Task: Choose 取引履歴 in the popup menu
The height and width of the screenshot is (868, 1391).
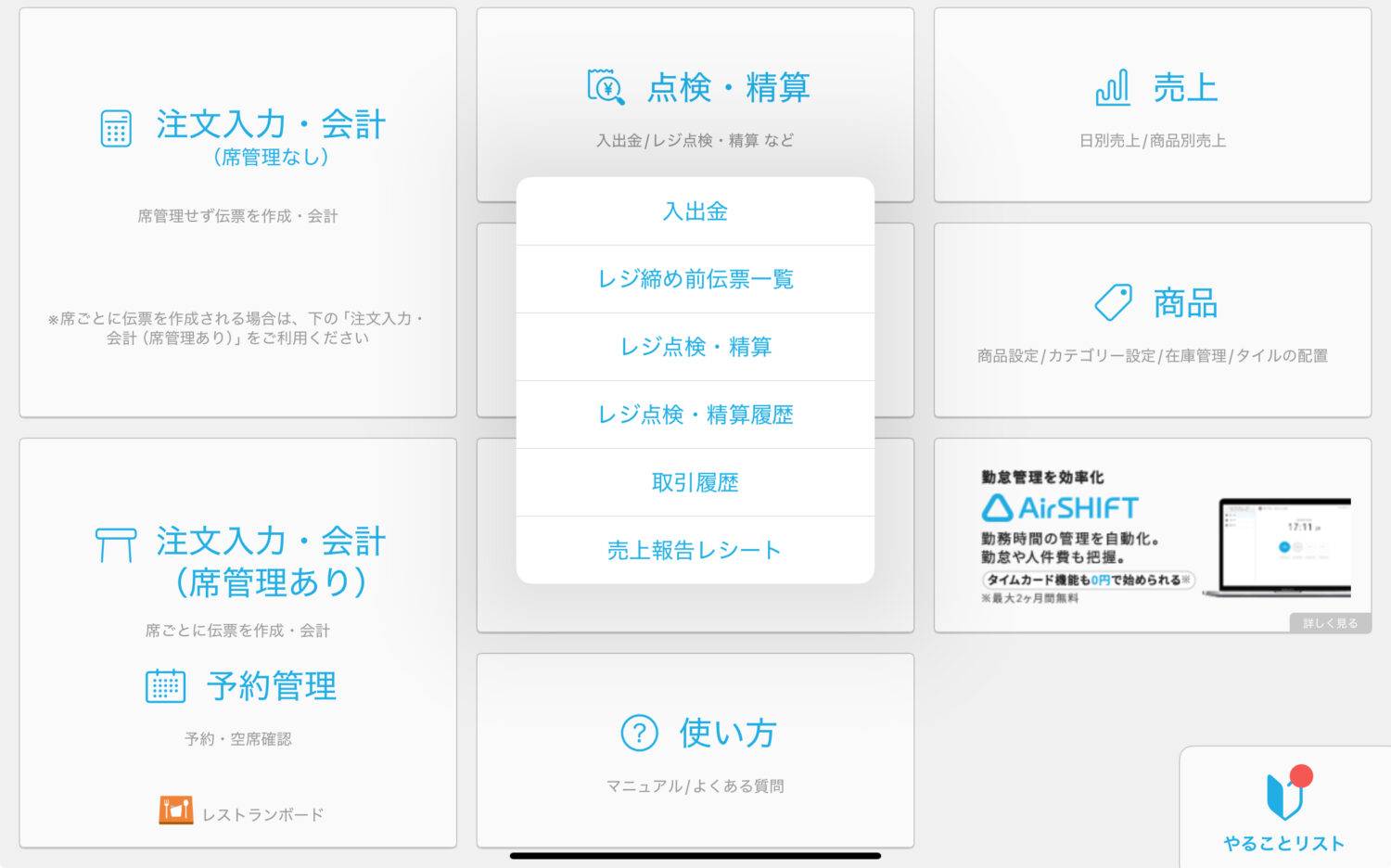Action: coord(695,482)
